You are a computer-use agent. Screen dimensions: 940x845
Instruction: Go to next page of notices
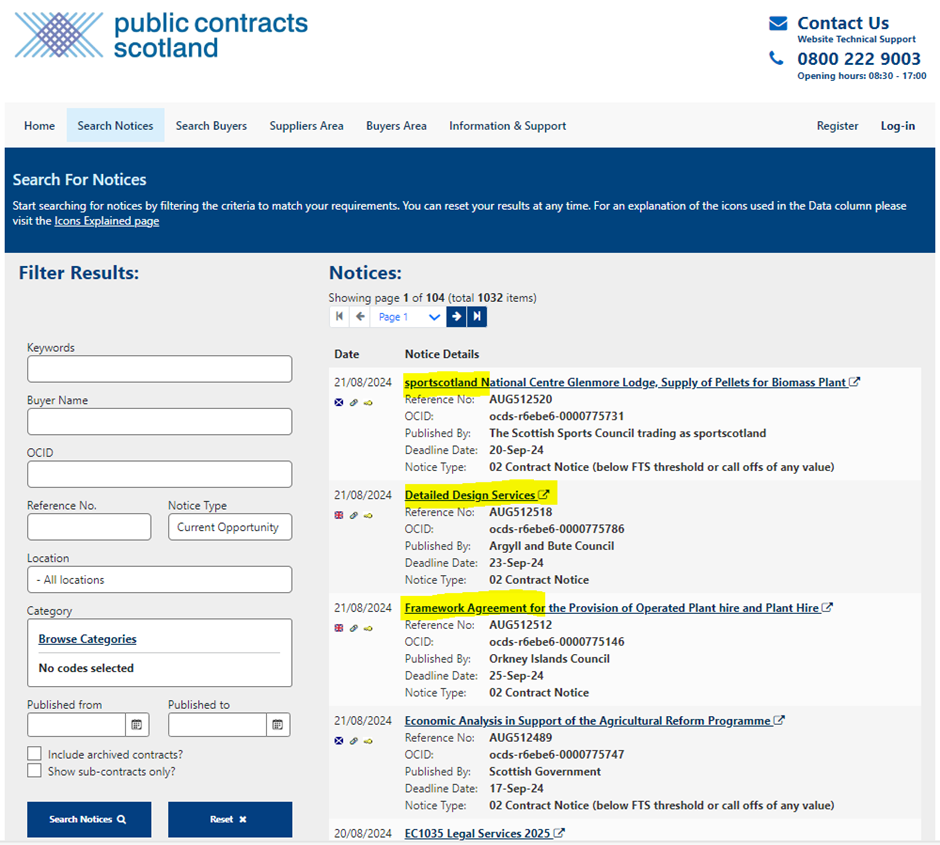(x=456, y=316)
